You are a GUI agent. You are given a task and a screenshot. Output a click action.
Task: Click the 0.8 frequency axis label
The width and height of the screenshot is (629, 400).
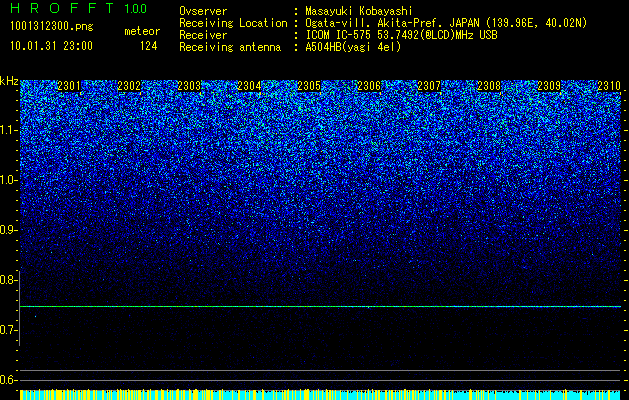tap(8, 280)
